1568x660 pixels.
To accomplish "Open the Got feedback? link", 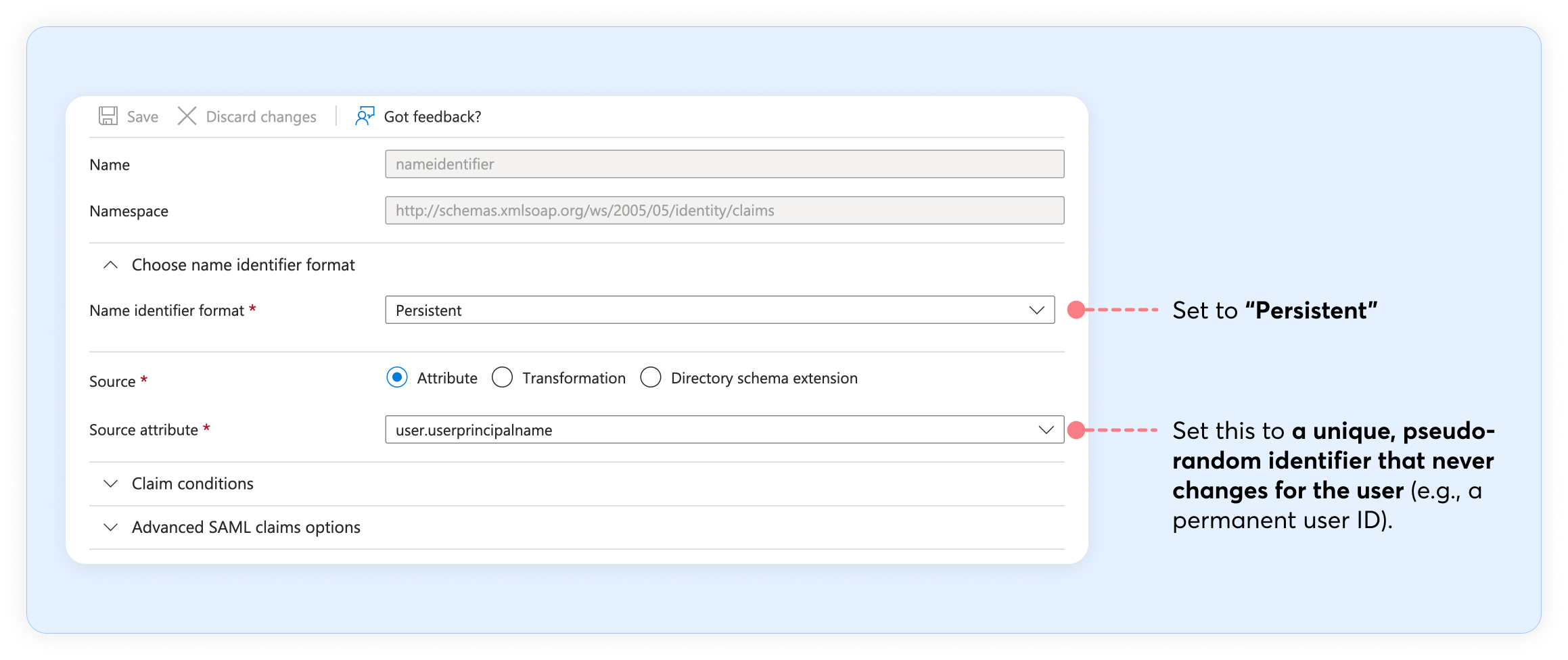I will pyautogui.click(x=432, y=117).
